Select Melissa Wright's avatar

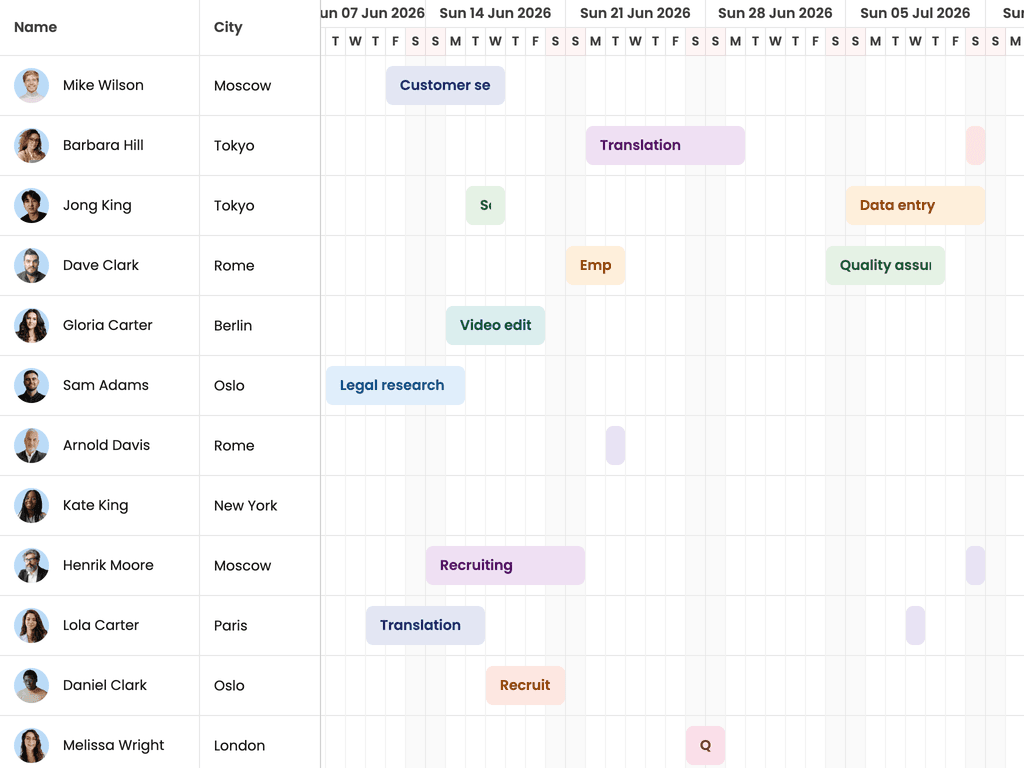(31, 746)
